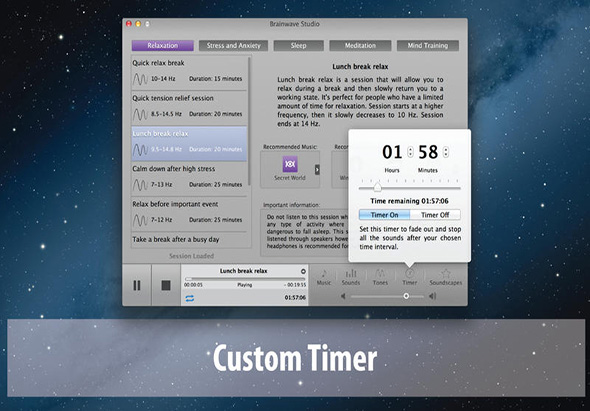Click the Brainwave Studio window title
Viewport: 590px width, 411px height.
pyautogui.click(x=294, y=24)
